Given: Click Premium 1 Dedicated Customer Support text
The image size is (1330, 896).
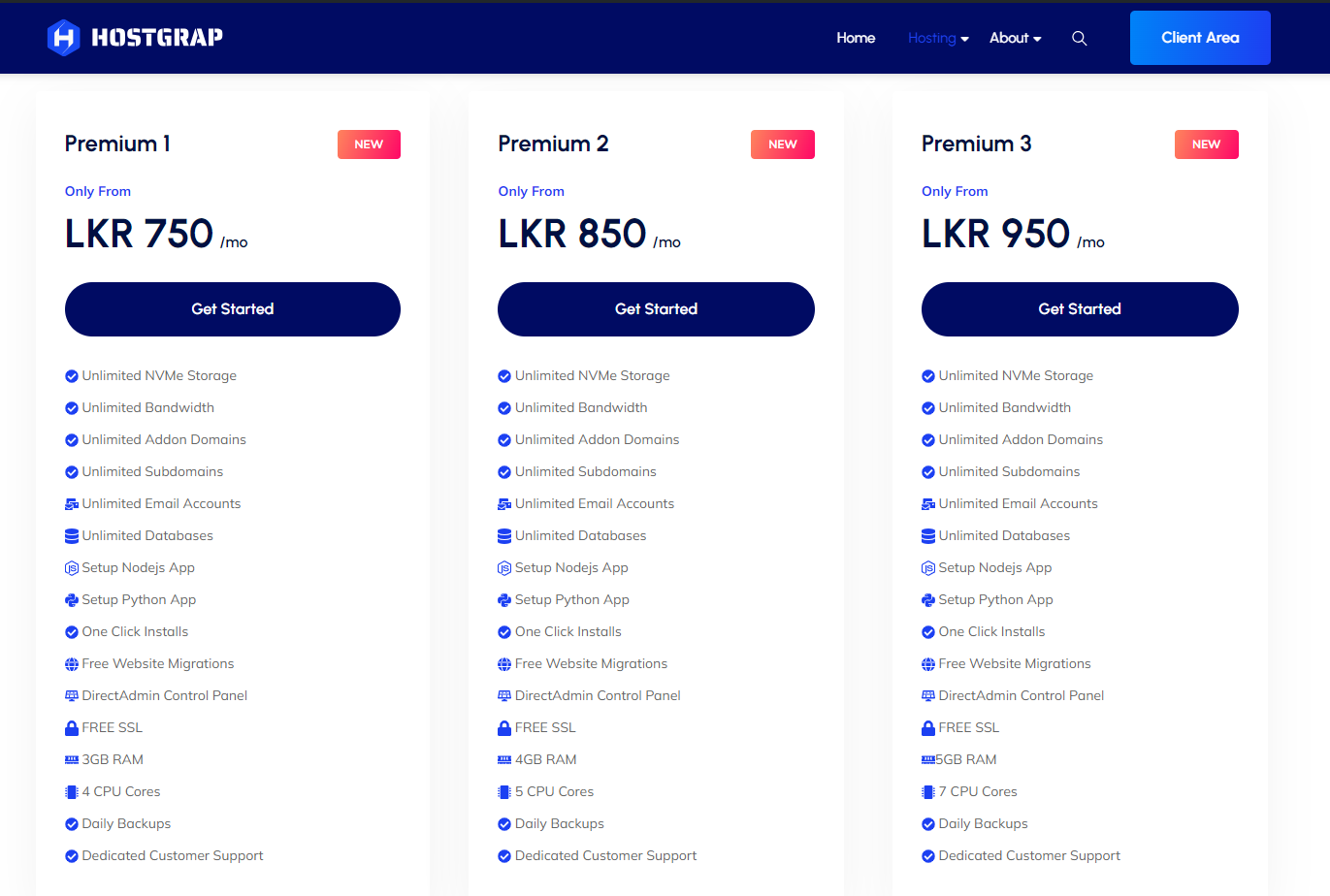Looking at the screenshot, I should 173,856.
